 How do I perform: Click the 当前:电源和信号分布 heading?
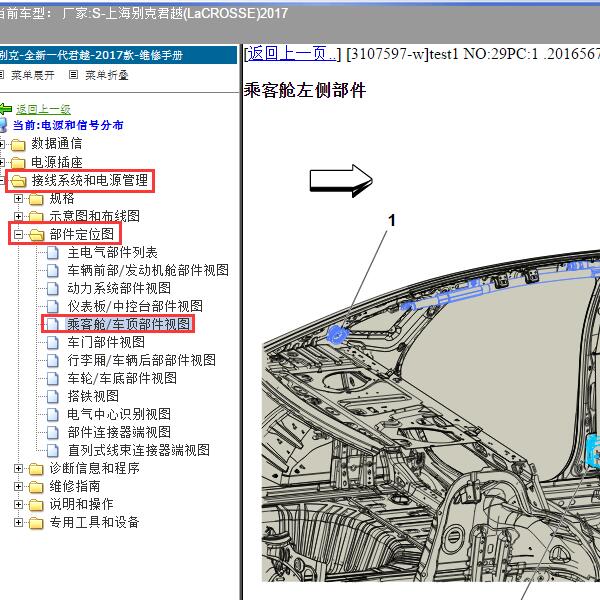(68, 125)
